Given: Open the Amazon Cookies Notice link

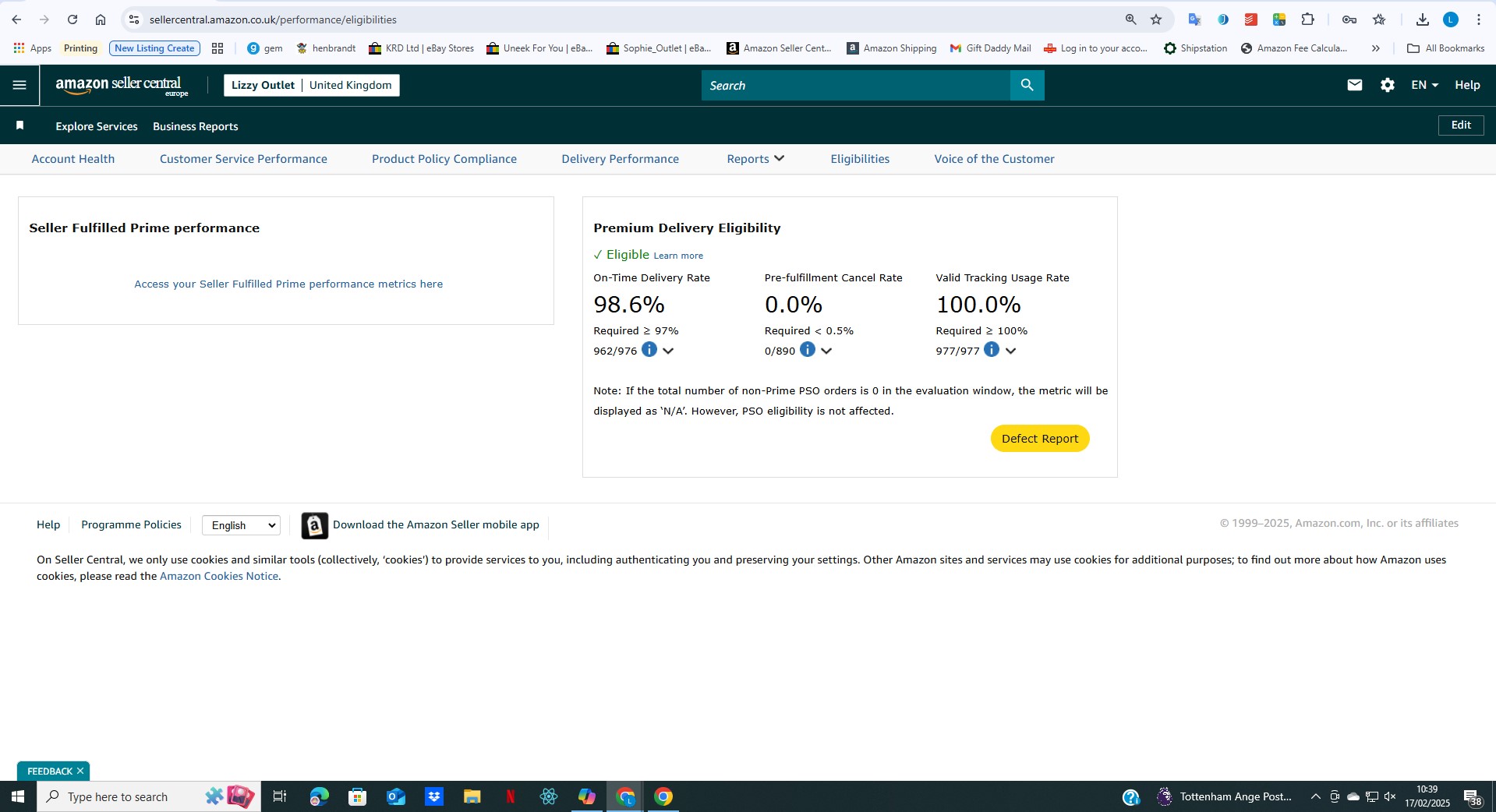Looking at the screenshot, I should 219,576.
